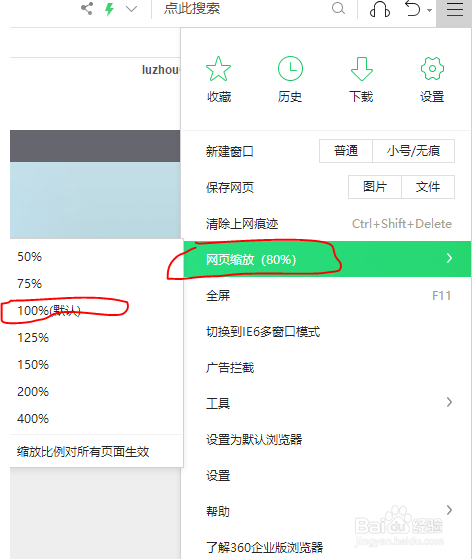Click the luzhou text on page
Image resolution: width=472 pixels, height=559 pixels.
pyautogui.click(x=161, y=70)
